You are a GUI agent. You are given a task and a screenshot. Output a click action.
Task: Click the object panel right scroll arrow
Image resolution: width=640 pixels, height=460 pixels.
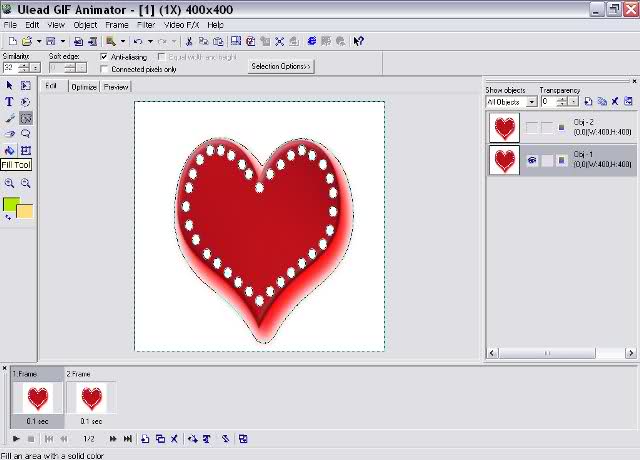tap(631, 353)
